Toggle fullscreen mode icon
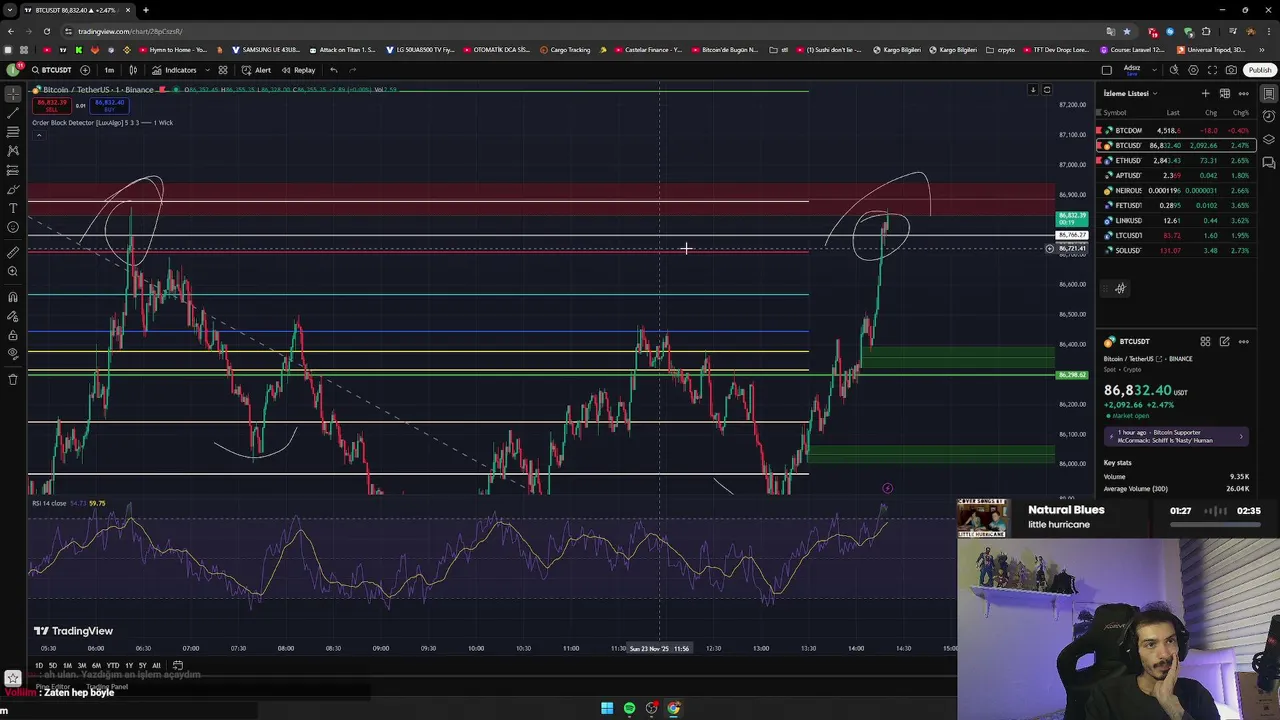This screenshot has width=1280, height=720. tap(1212, 70)
